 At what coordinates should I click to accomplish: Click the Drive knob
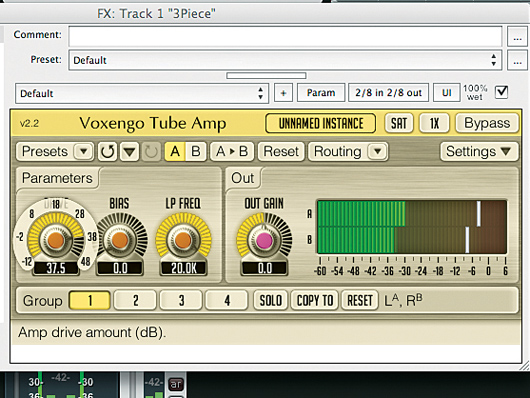[x=56, y=240]
